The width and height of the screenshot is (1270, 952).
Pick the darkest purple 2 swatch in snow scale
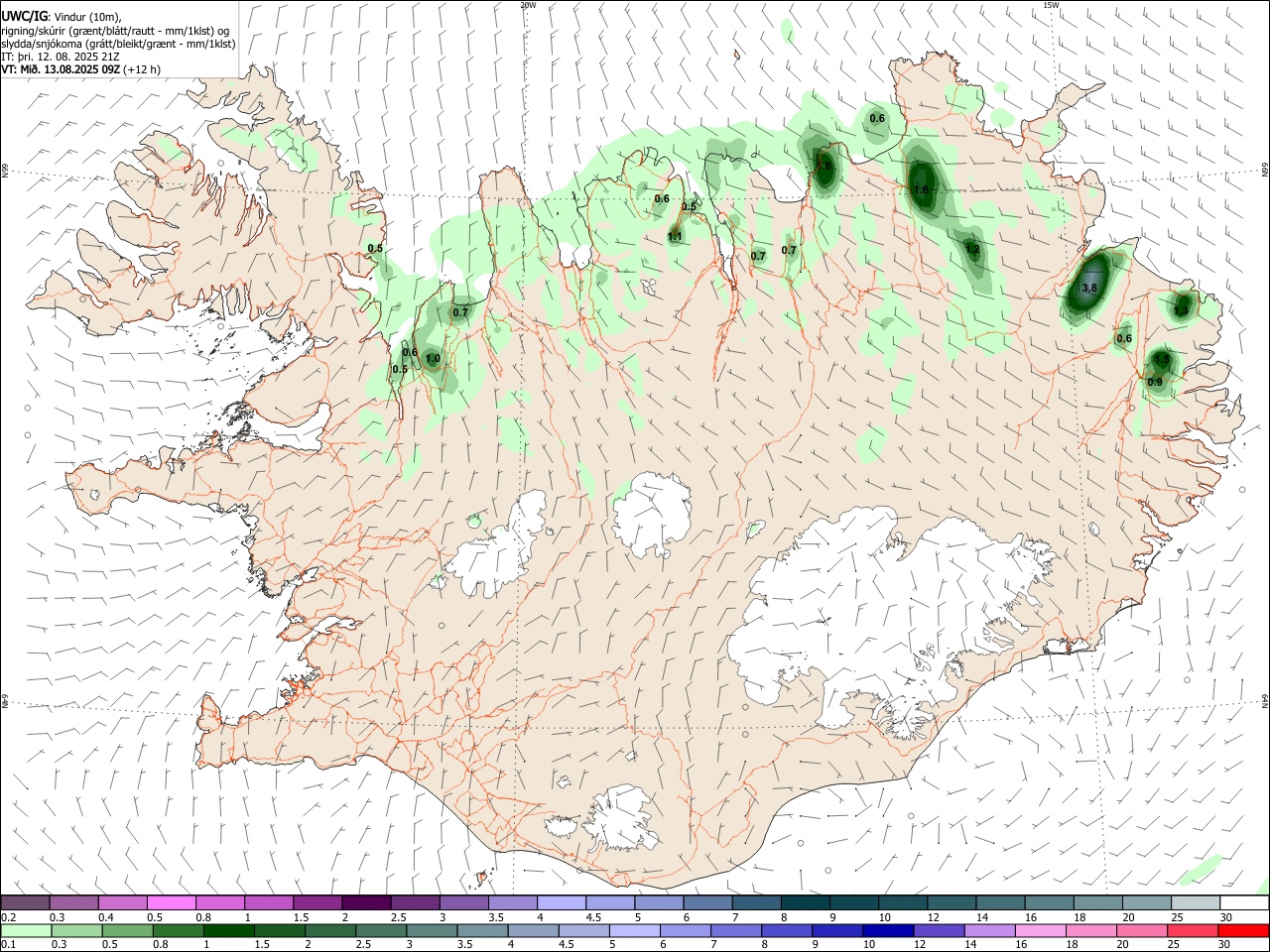(x=366, y=902)
